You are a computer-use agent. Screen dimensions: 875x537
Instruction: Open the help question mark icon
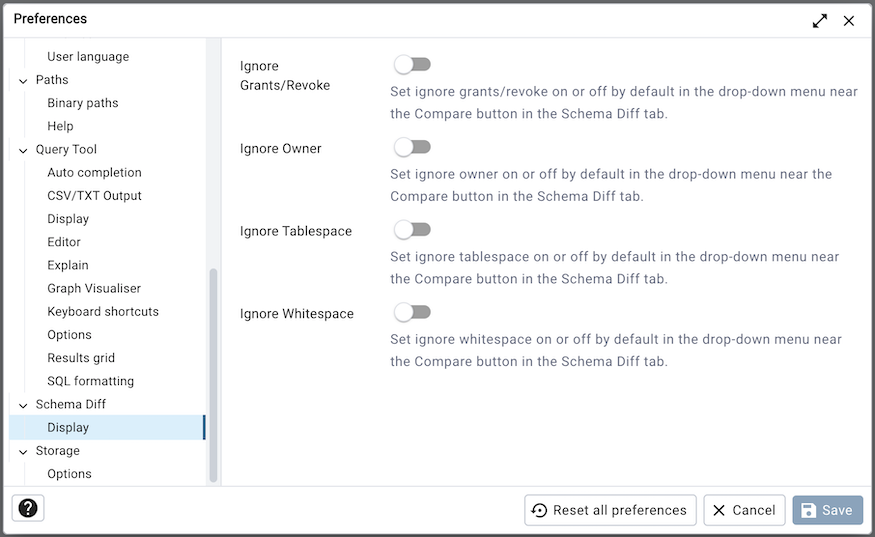(28, 509)
